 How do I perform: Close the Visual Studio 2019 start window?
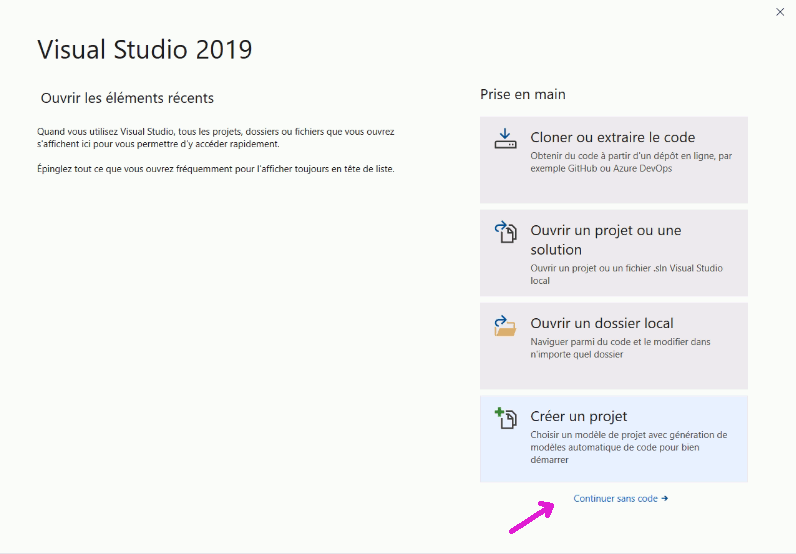click(x=780, y=12)
